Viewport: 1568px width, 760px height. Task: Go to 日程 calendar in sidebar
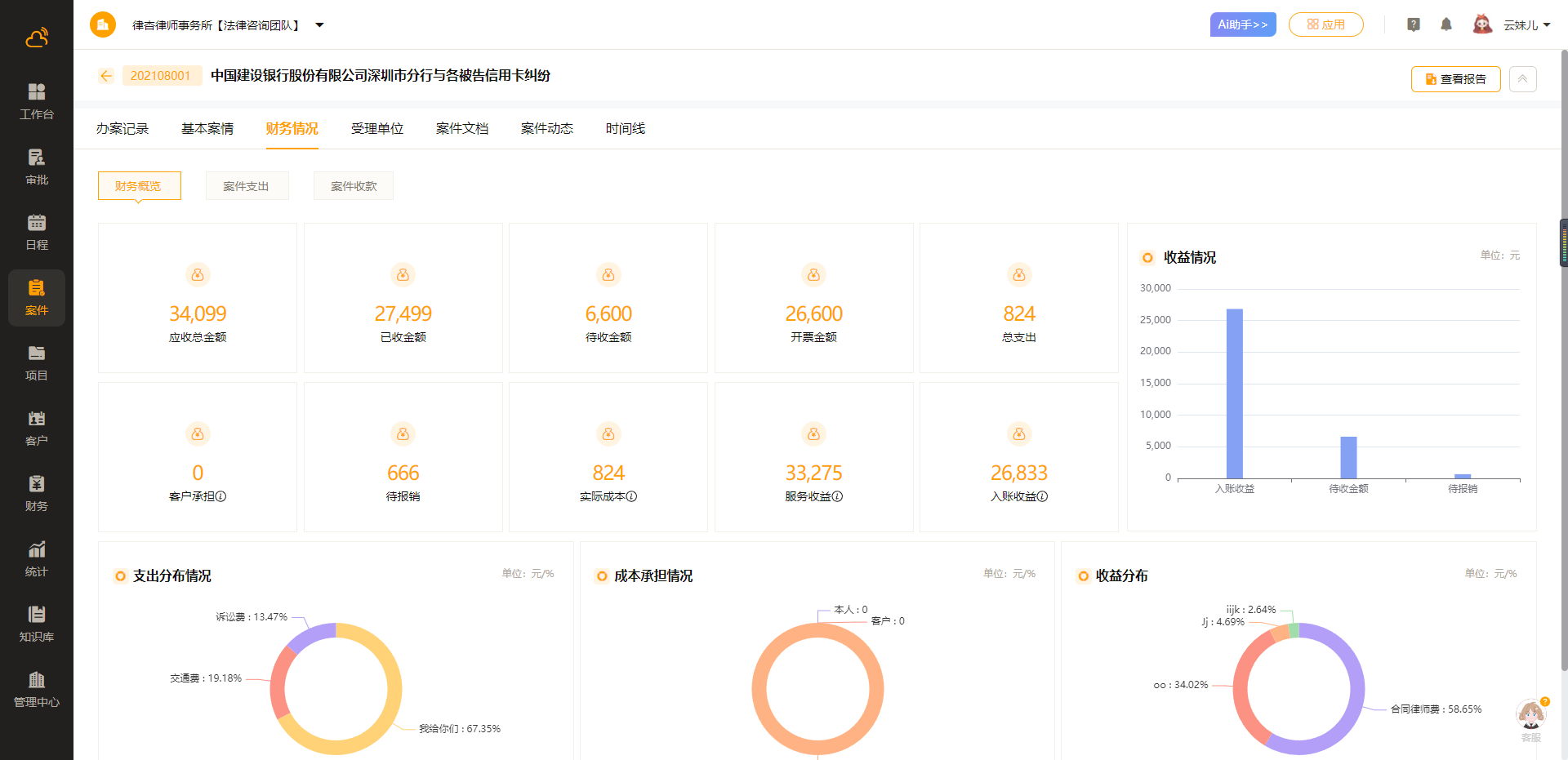(37, 231)
